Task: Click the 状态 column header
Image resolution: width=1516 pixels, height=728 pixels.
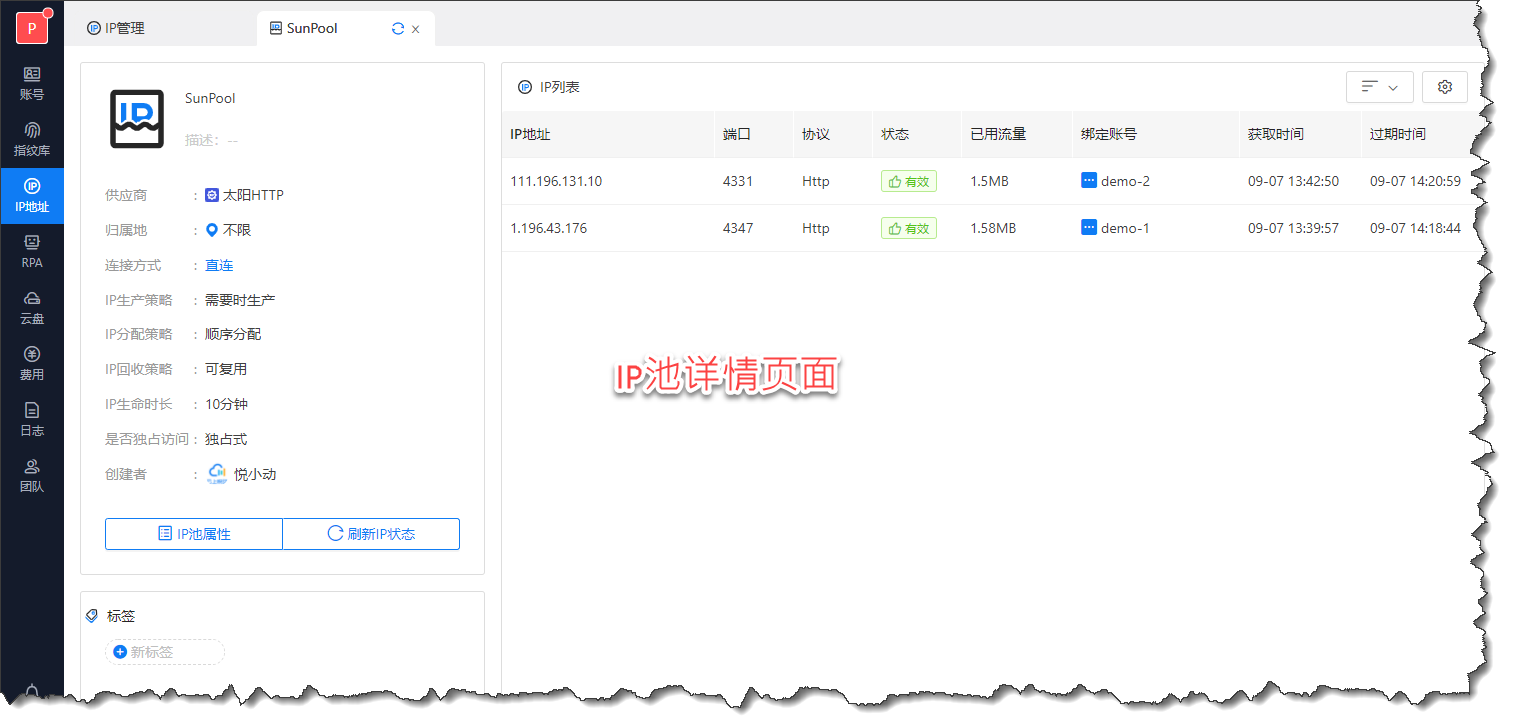Action: [x=917, y=134]
